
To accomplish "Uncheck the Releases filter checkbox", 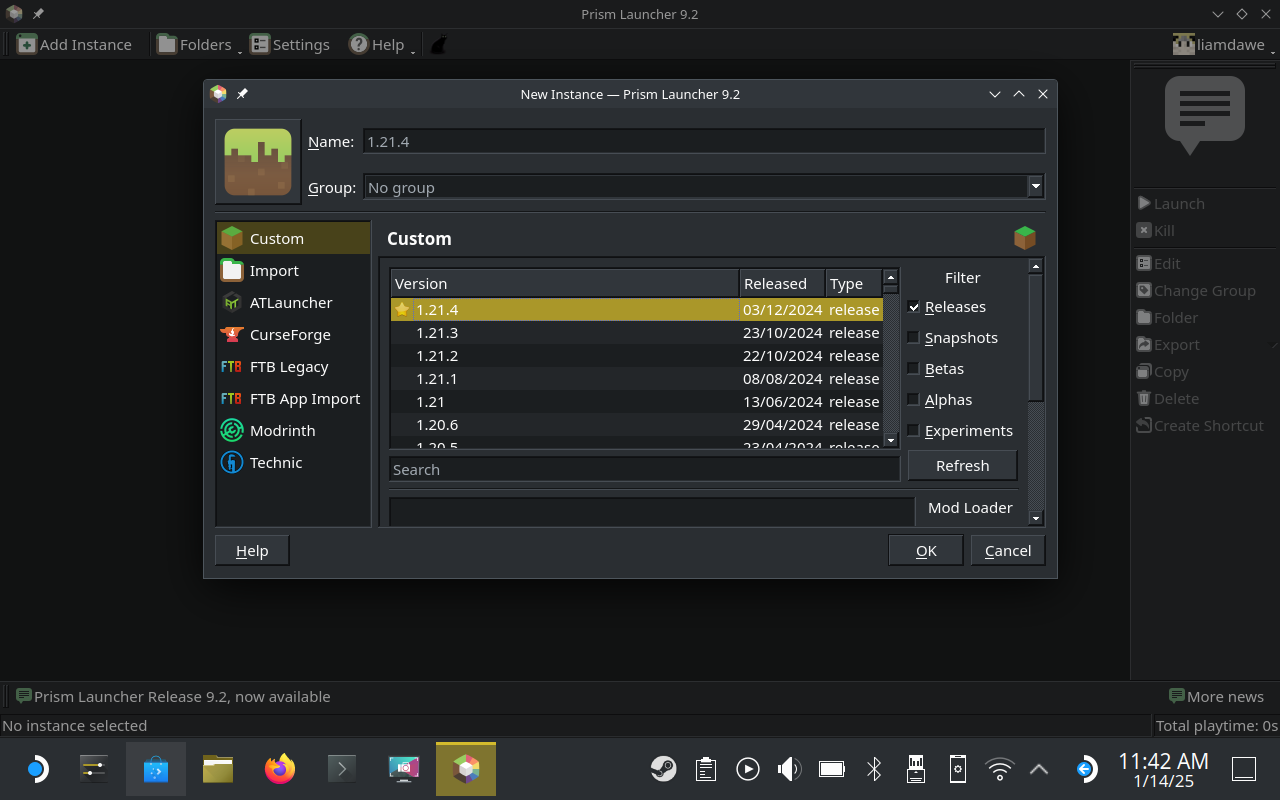I will pyautogui.click(x=914, y=307).
